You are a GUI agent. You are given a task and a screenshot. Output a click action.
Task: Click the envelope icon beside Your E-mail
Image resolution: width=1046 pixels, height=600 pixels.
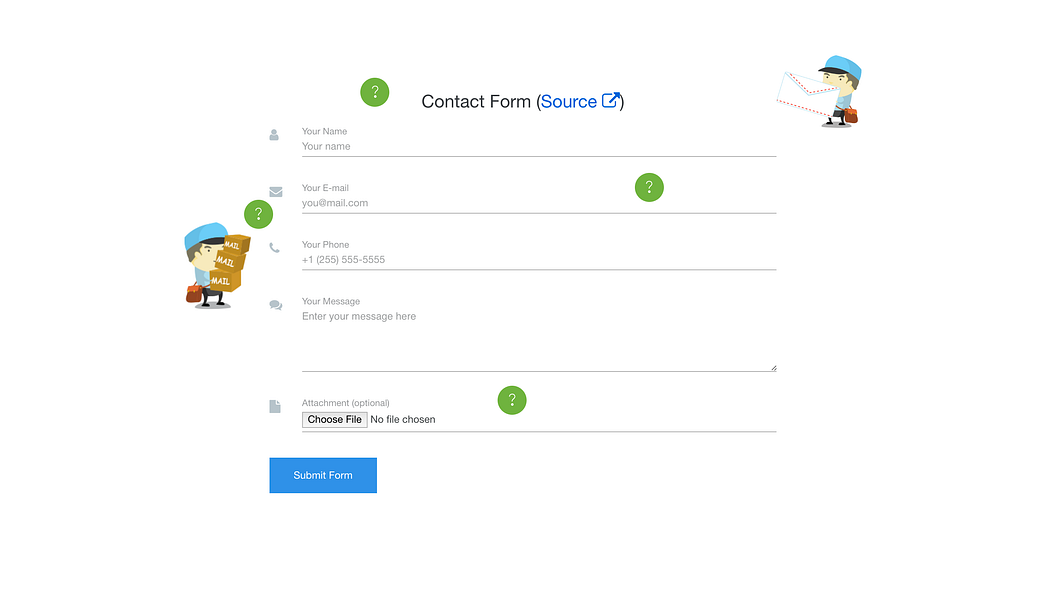pos(276,192)
